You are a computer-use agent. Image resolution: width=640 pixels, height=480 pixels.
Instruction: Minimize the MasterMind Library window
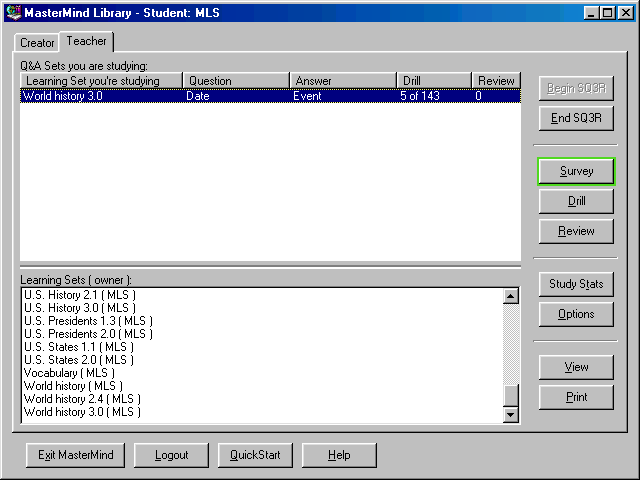pyautogui.click(x=590, y=13)
